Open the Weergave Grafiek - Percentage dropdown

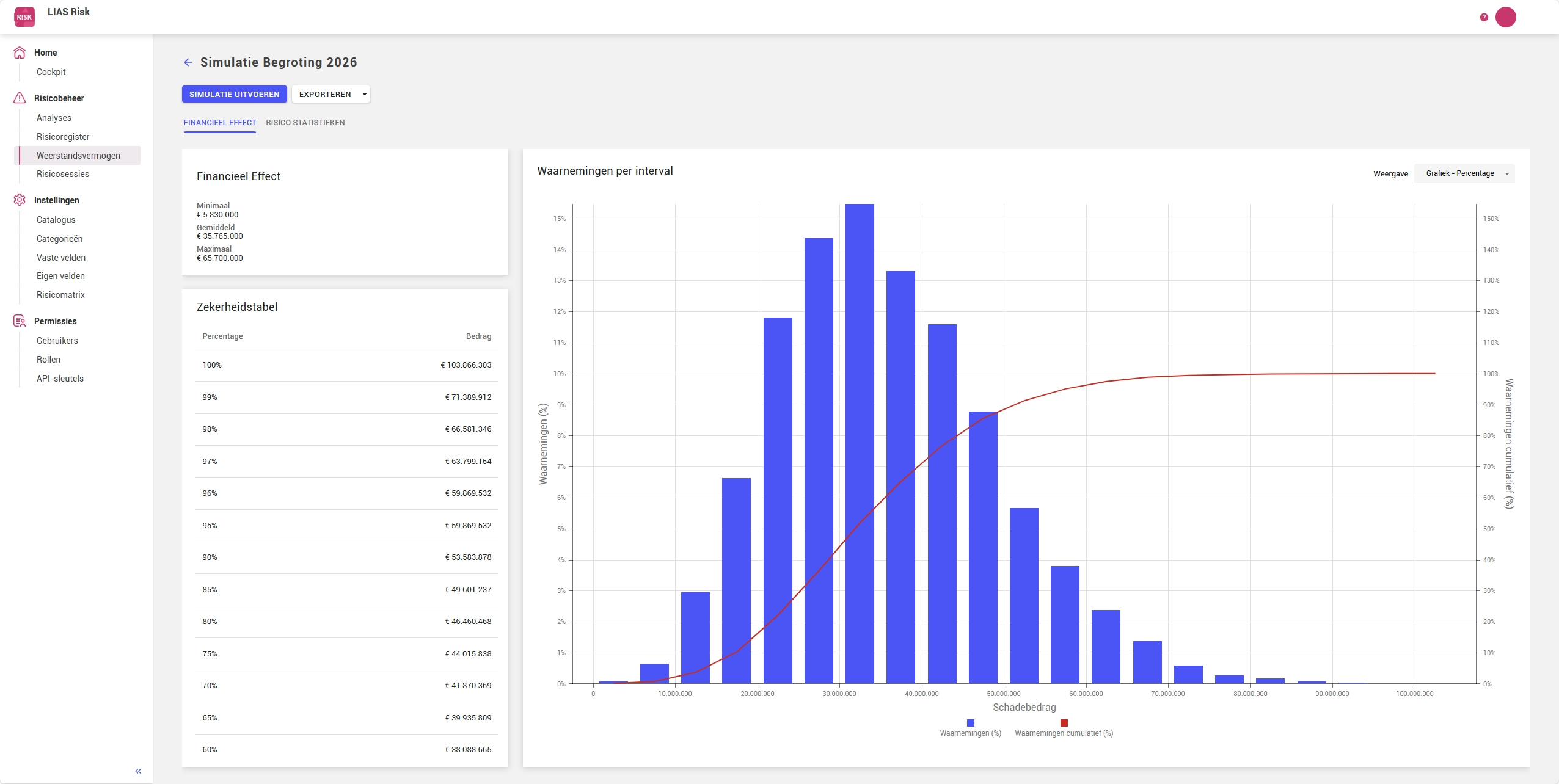tap(1464, 173)
